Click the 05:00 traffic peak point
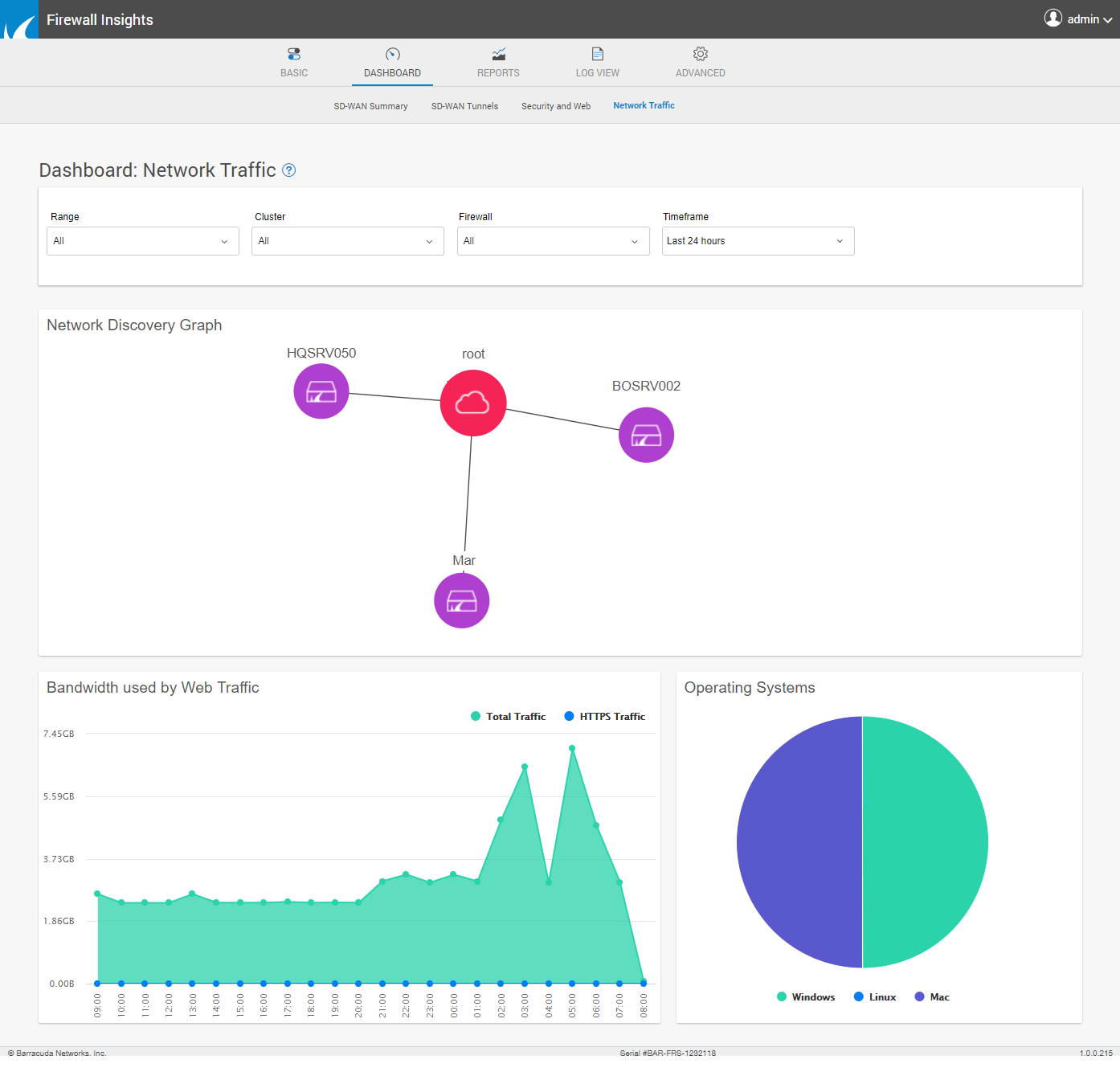The width and height of the screenshot is (1120, 1072). pyautogui.click(x=572, y=748)
